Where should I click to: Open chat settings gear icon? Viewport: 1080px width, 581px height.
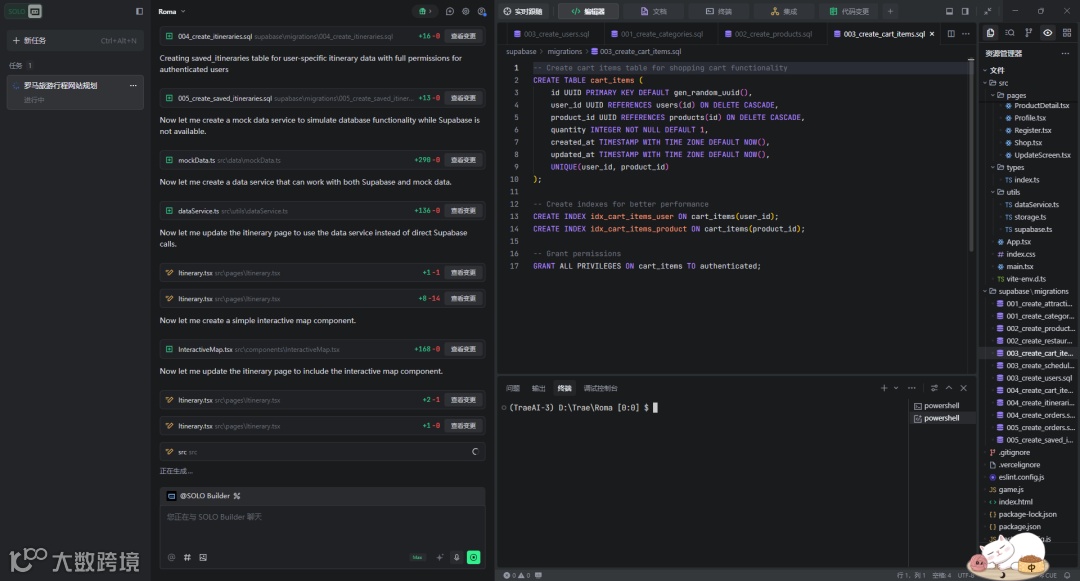pos(465,11)
